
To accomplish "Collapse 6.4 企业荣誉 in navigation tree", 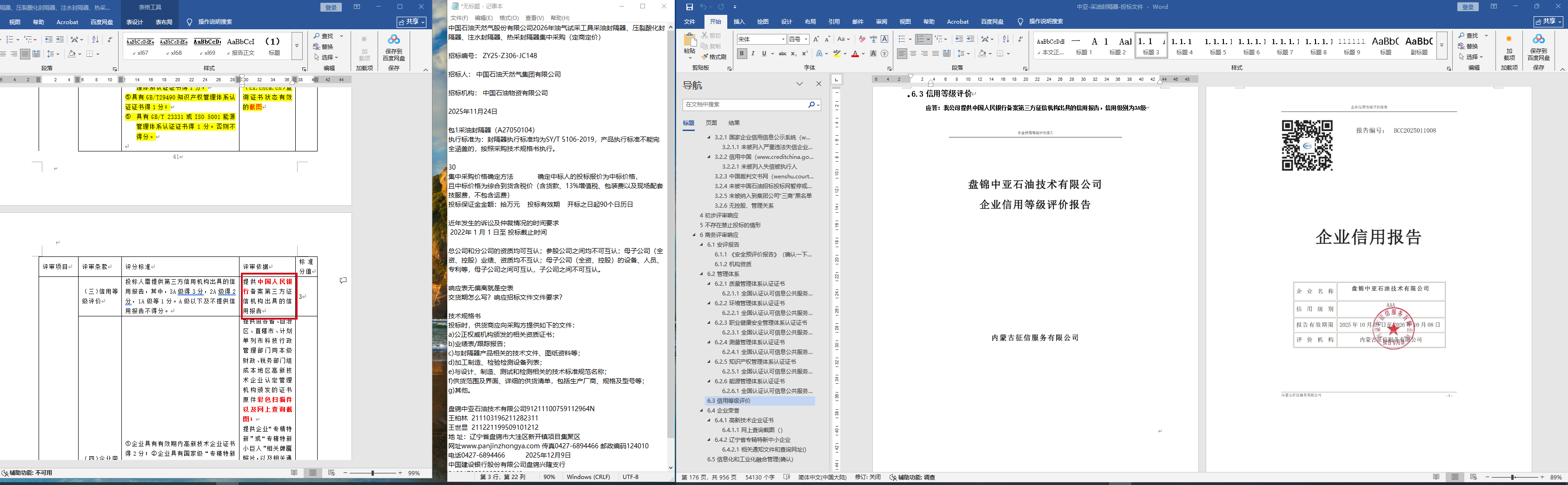I will click(x=702, y=411).
